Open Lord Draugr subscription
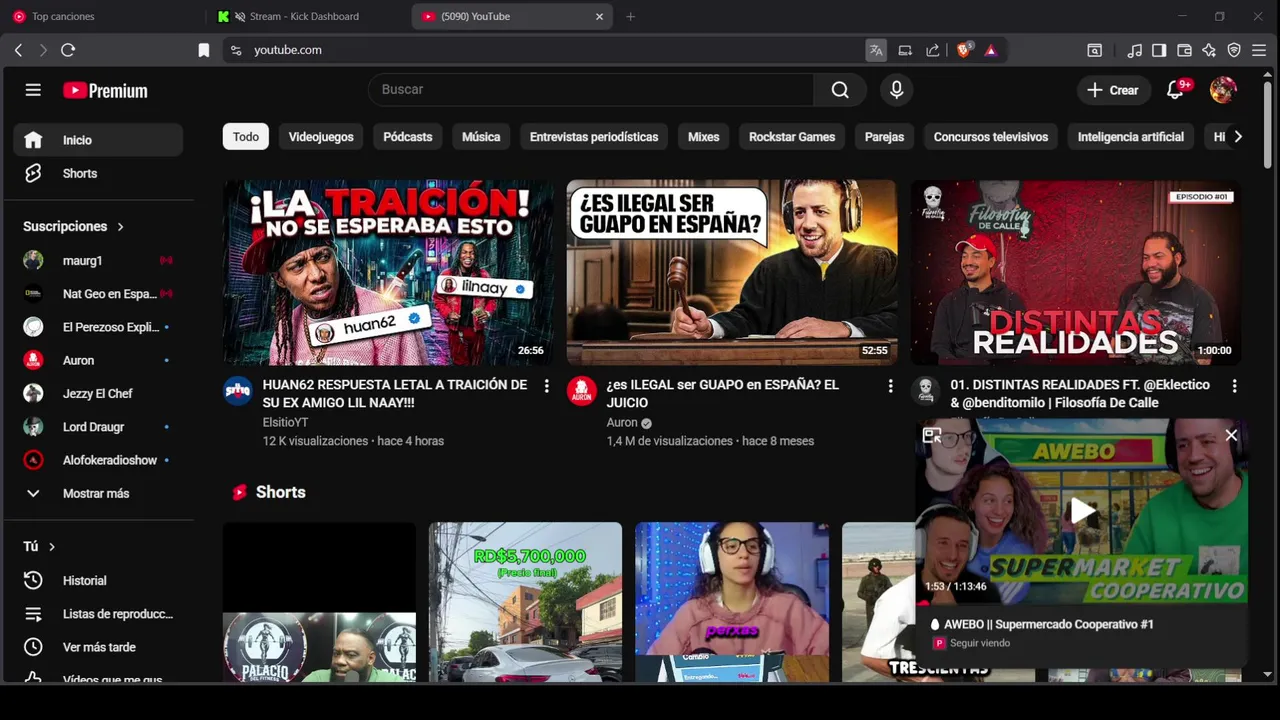1280x720 pixels. tap(98, 427)
